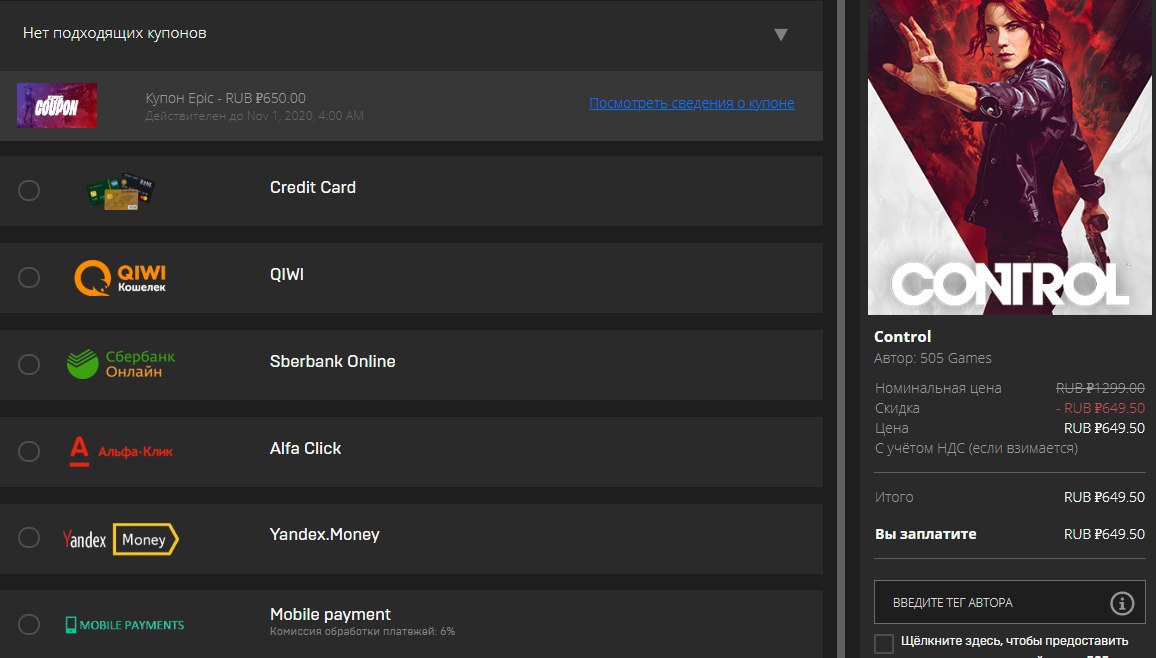This screenshot has width=1156, height=658.
Task: Select the Sberbank Online radio button
Action: coord(29,364)
